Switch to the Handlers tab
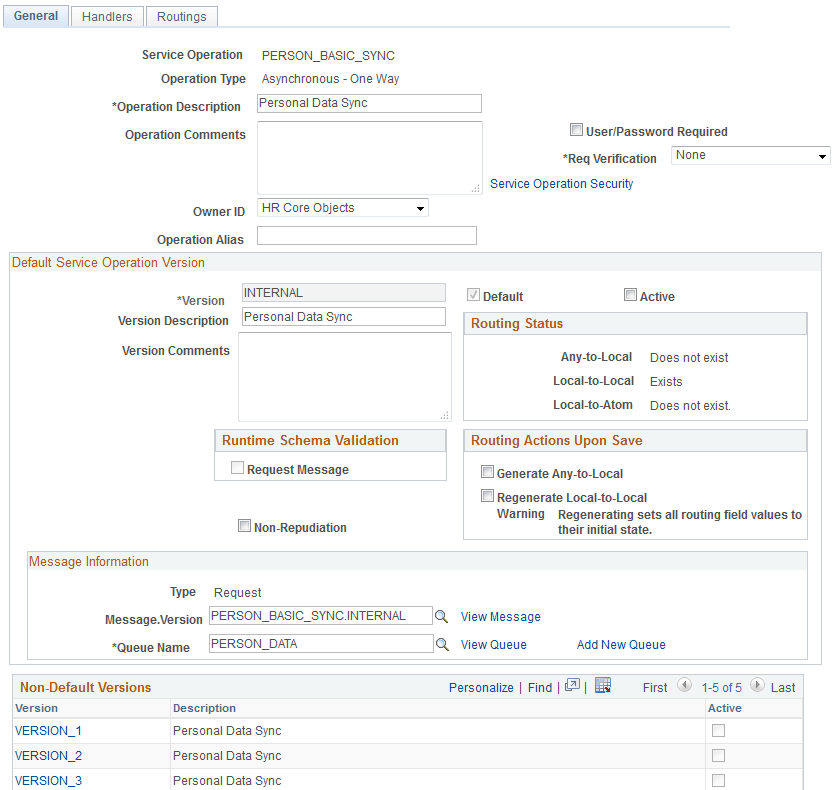 pos(106,16)
